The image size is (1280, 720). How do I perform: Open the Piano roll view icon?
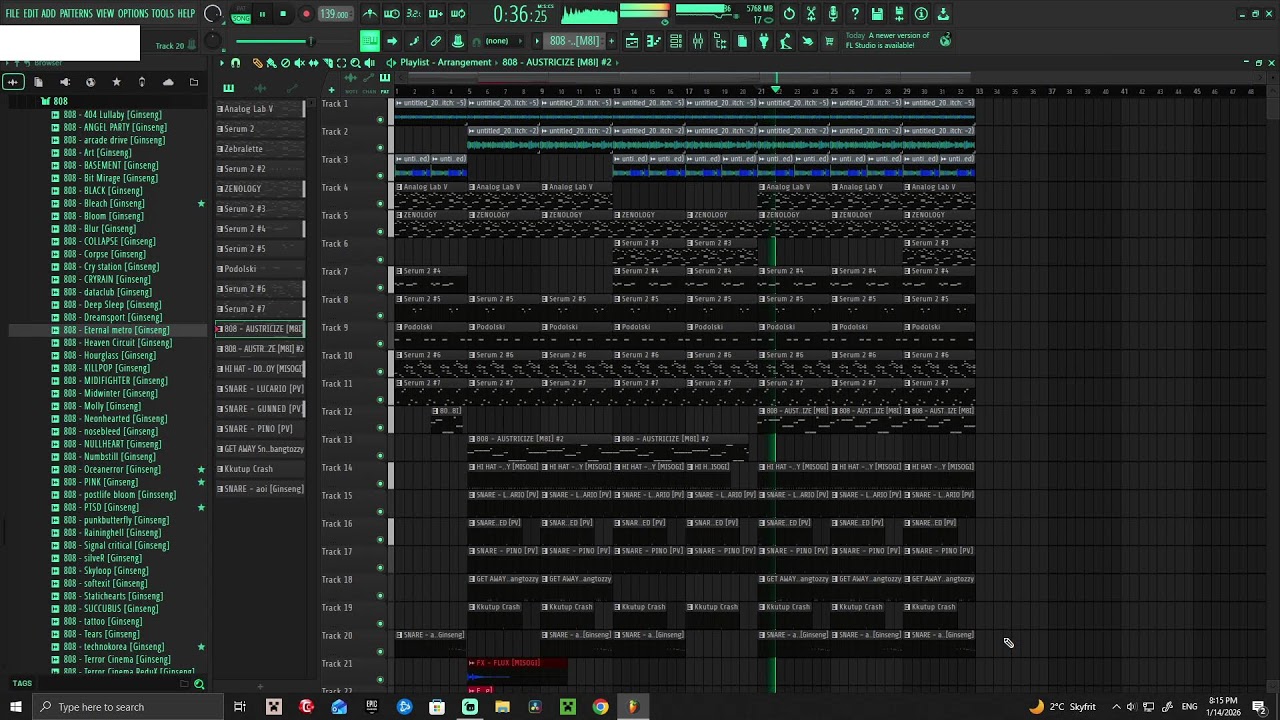[x=654, y=41]
